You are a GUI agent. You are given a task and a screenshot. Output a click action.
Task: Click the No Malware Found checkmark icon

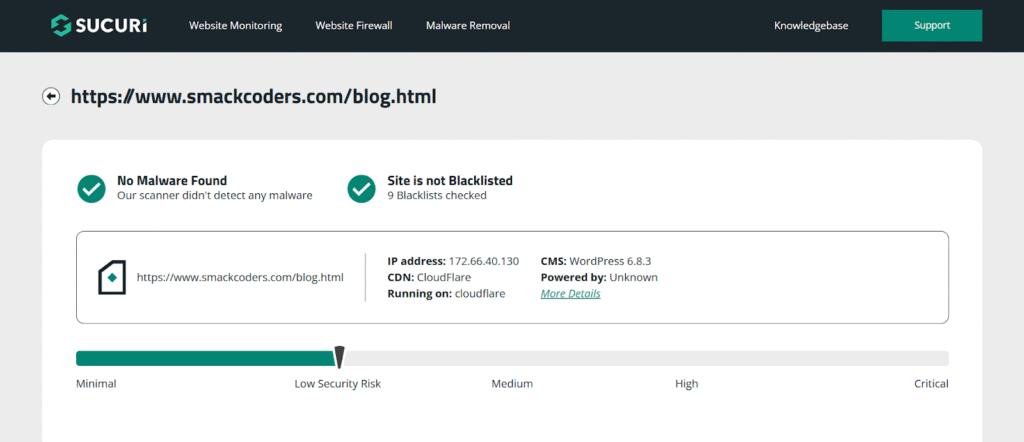pyautogui.click(x=92, y=188)
